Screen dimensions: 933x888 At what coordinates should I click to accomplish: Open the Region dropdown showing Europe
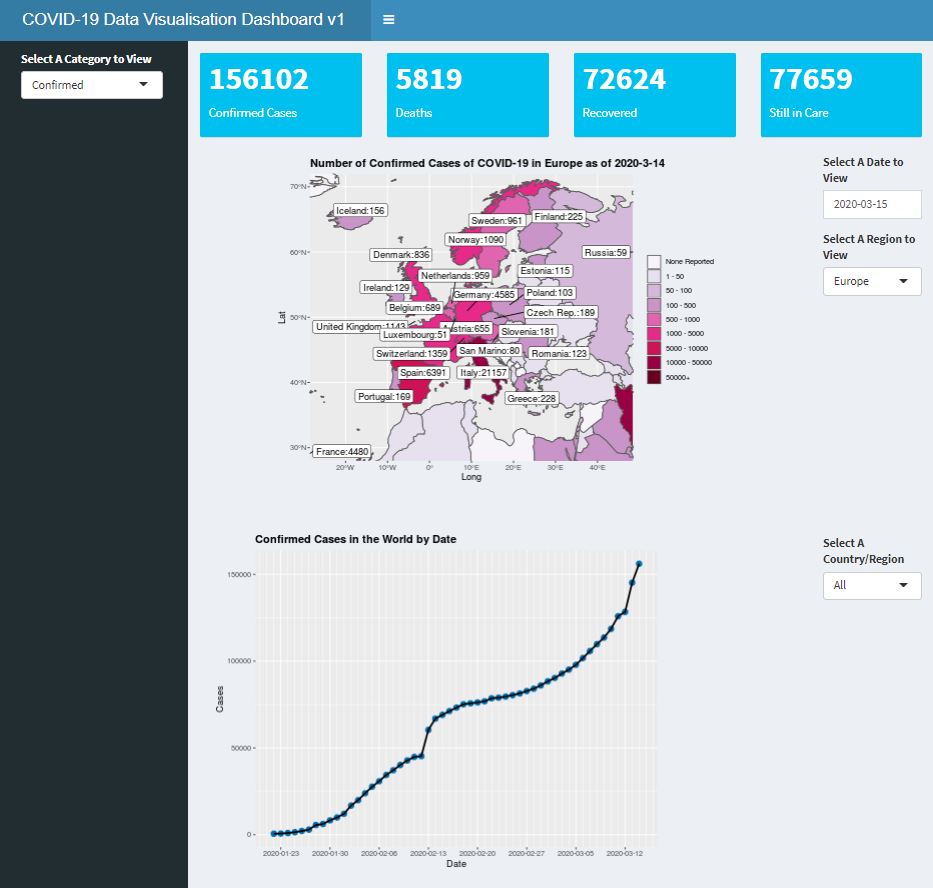pos(871,281)
